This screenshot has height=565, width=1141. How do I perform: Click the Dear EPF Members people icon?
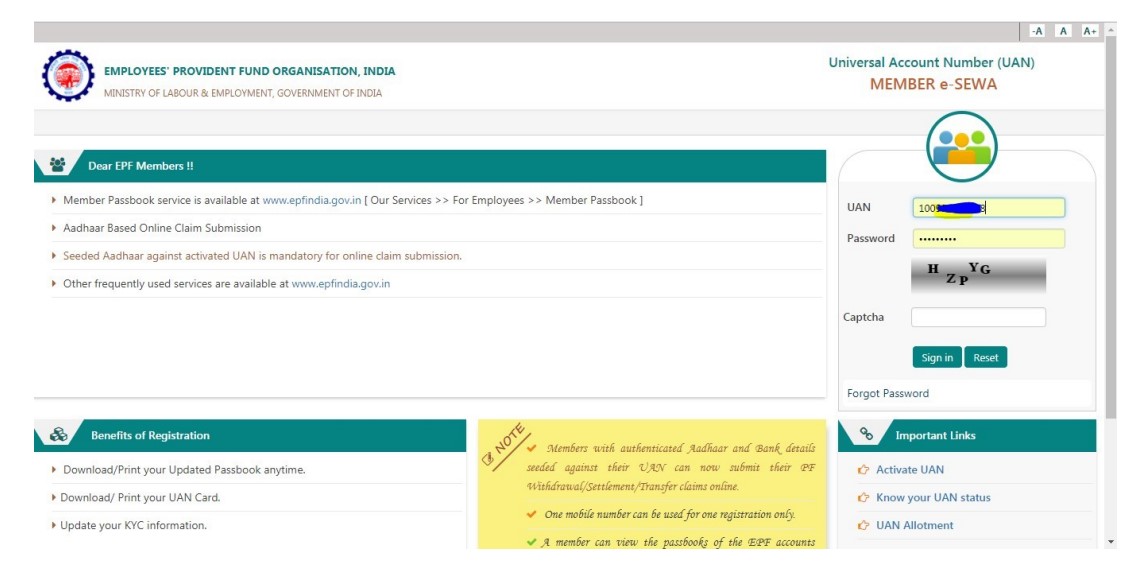(x=58, y=166)
